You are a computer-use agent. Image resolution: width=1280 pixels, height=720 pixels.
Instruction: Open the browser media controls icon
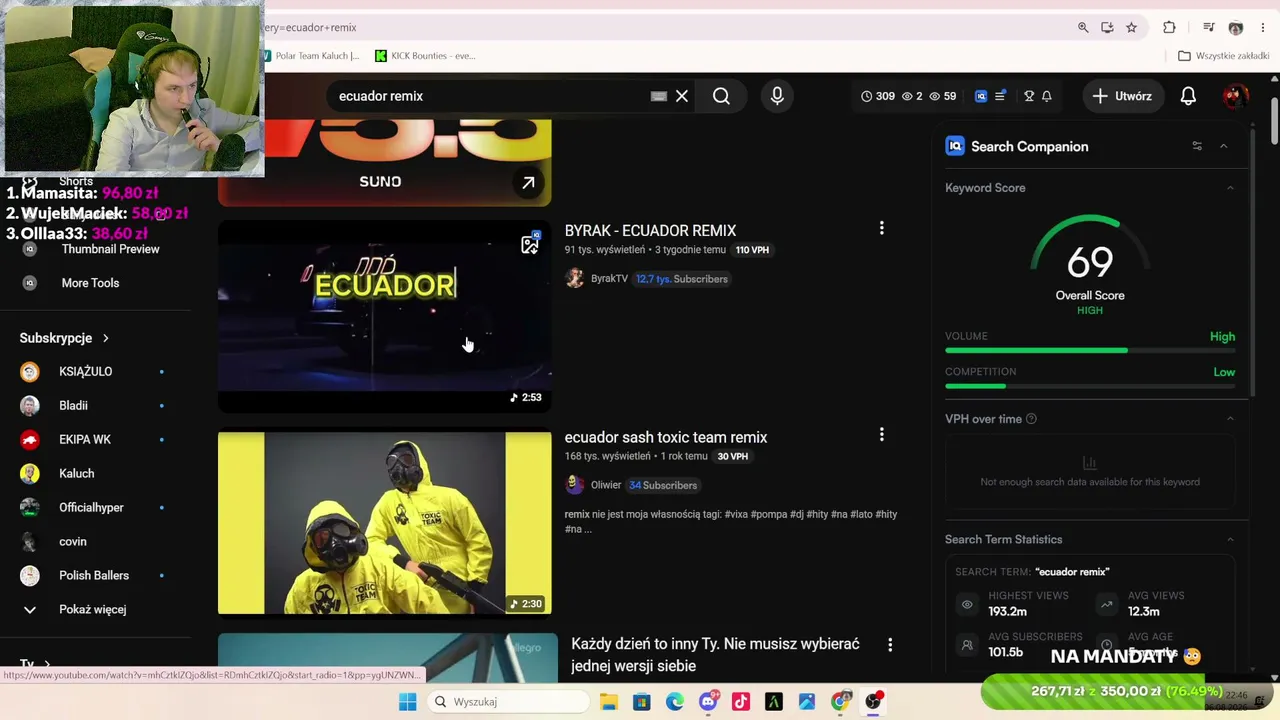pos(1209,27)
